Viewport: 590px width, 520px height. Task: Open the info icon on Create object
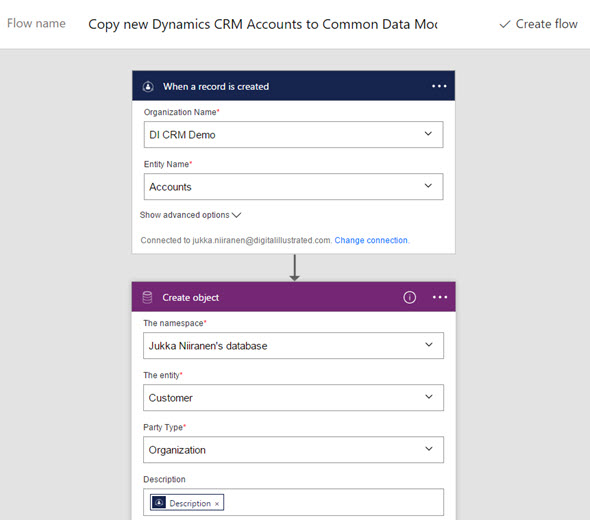pyautogui.click(x=409, y=297)
